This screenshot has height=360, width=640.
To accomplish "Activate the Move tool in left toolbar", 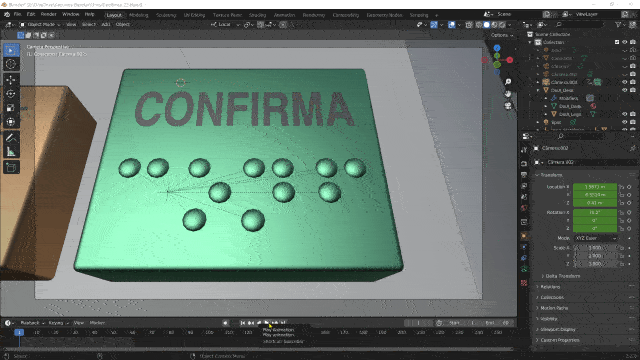I will click(11, 80).
